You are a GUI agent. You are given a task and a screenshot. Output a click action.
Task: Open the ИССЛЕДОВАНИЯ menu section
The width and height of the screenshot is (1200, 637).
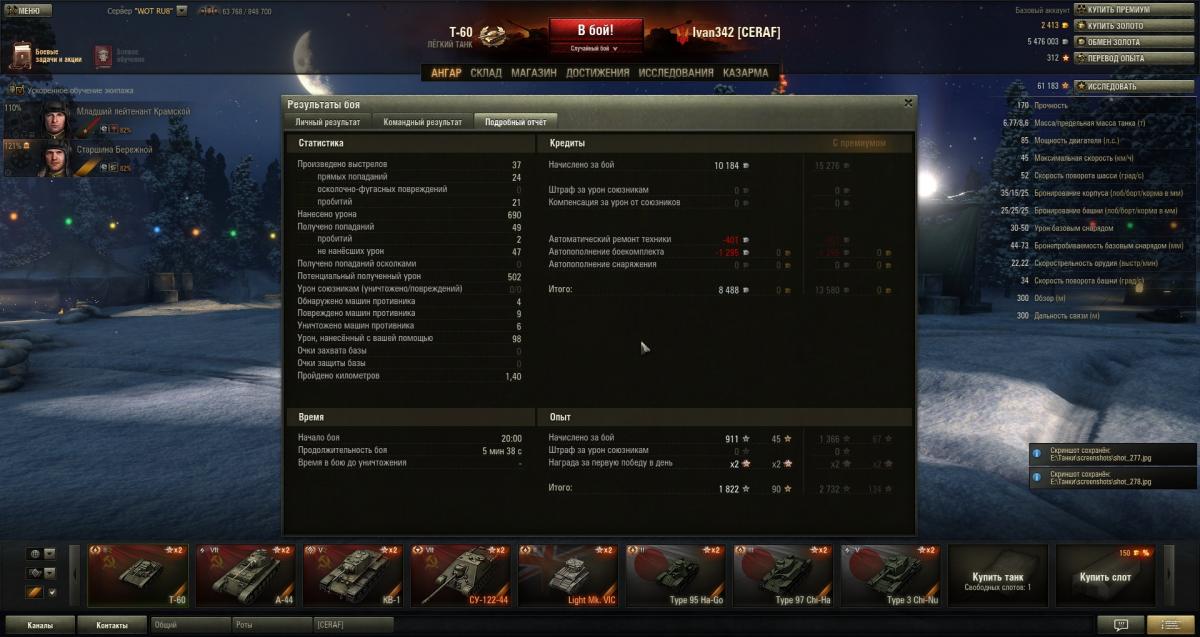pyautogui.click(x=676, y=73)
